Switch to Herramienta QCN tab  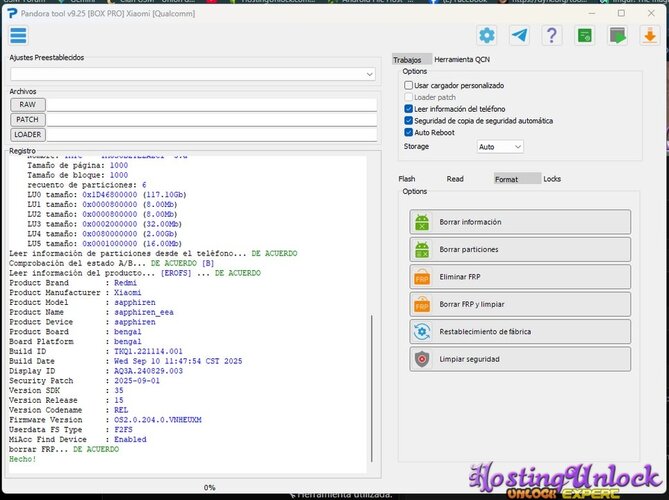coord(462,60)
